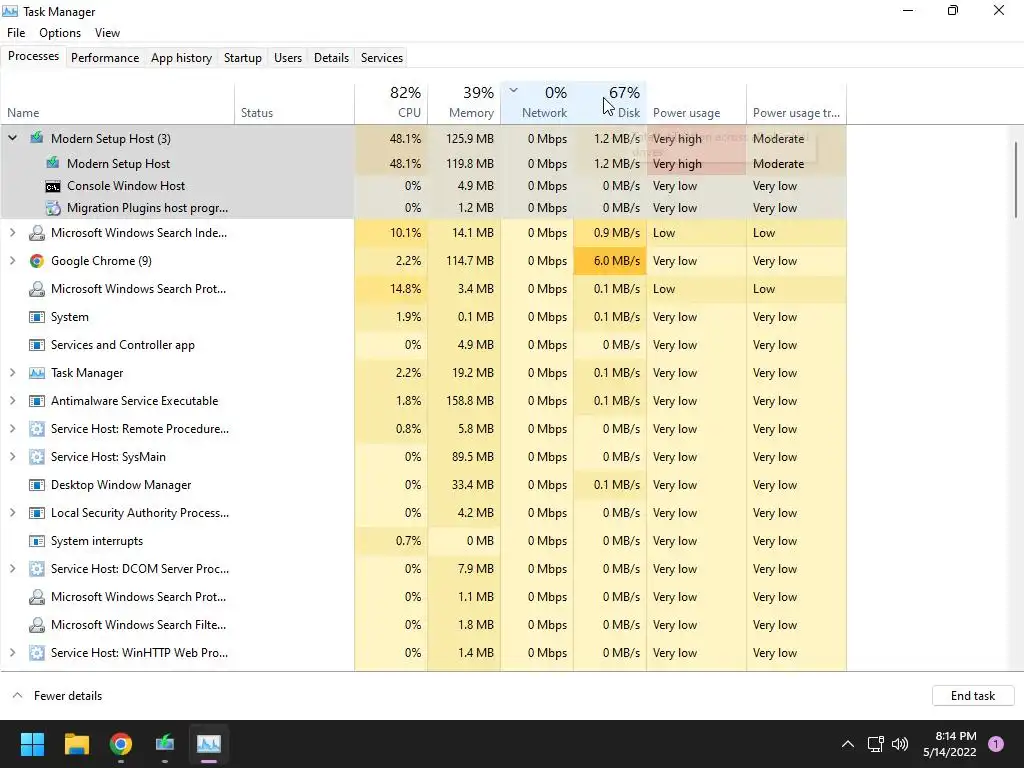Click the Desktop Window Manager icon

click(x=37, y=485)
